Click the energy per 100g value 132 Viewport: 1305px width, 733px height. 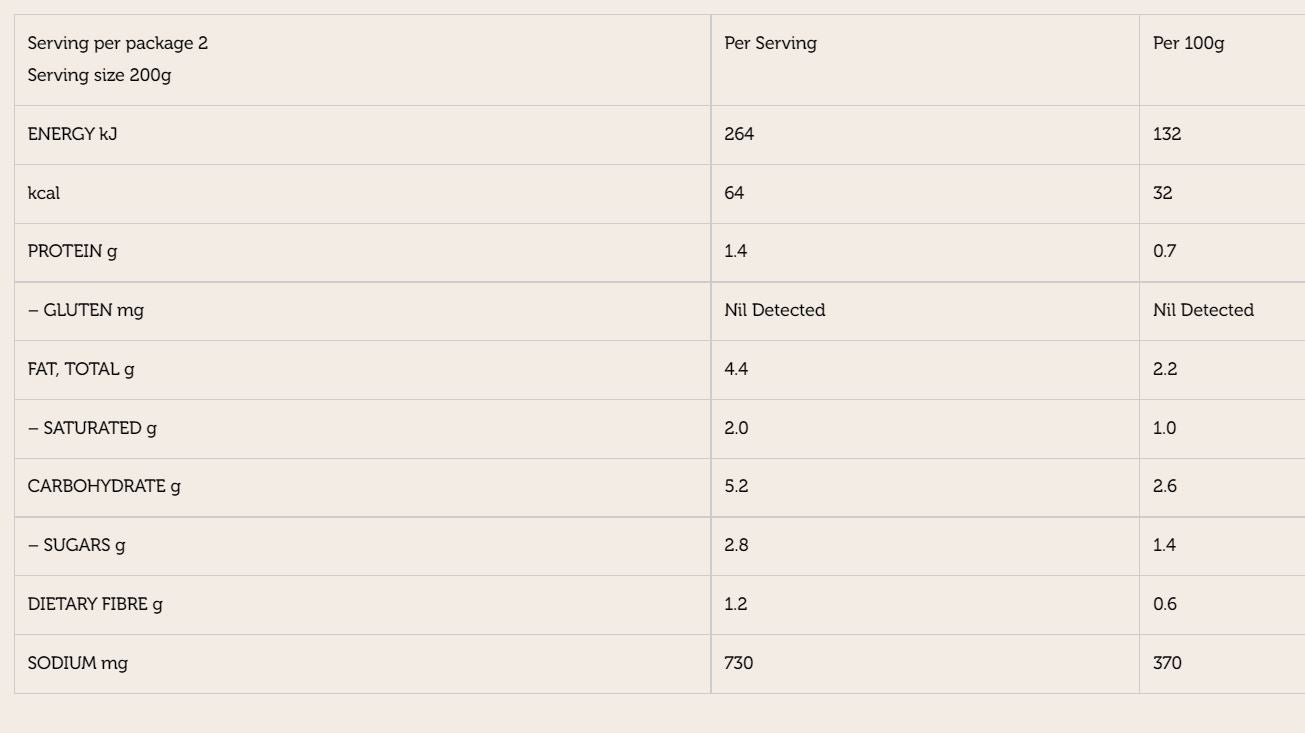(x=1167, y=134)
